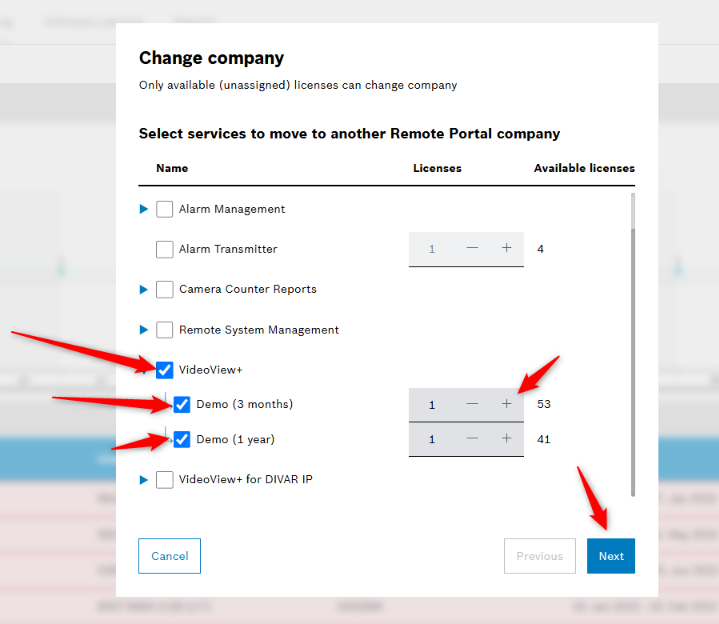Select the Camera Counter Reports checkbox

(165, 289)
